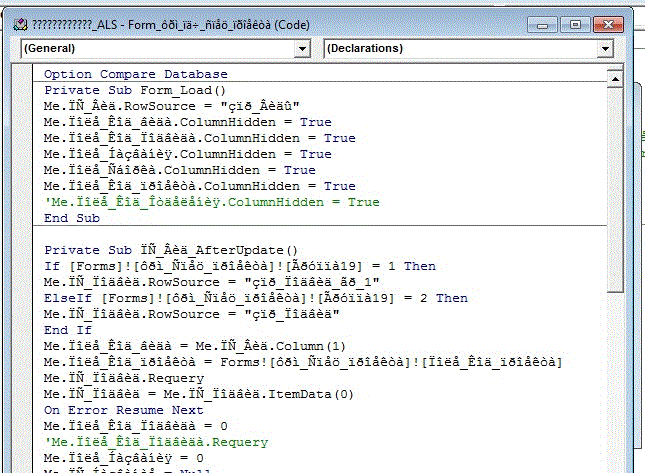
Task: Open the (Declarations) procedure dropdown
Action: [x=469, y=49]
